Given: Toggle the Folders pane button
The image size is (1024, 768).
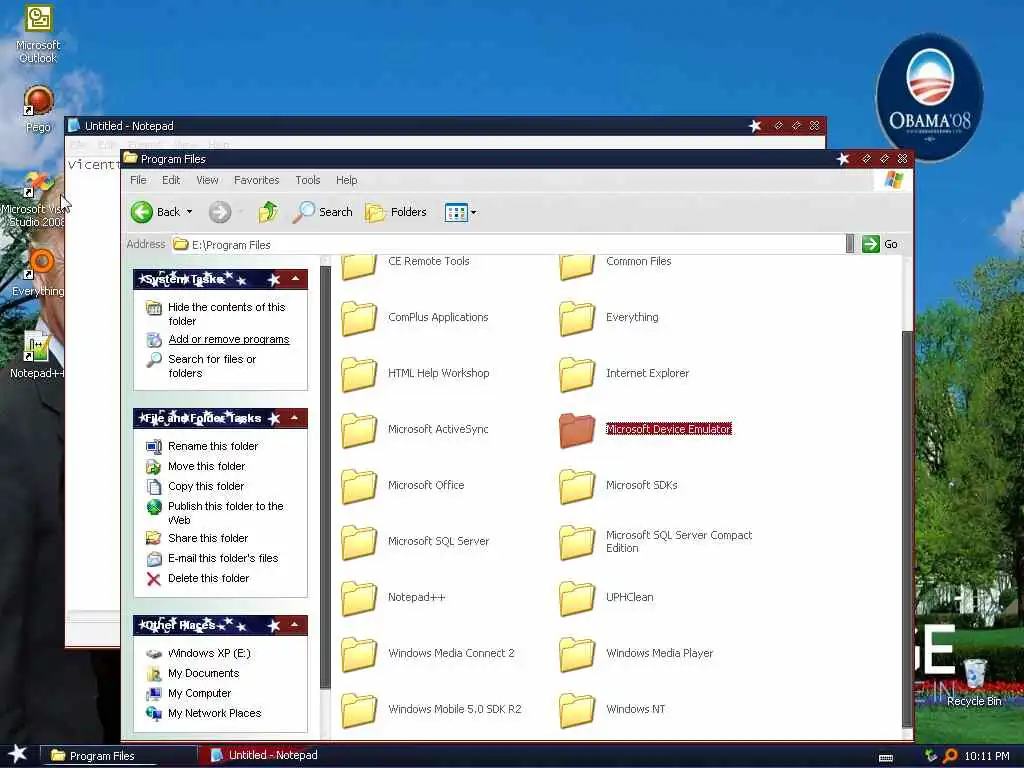Looking at the screenshot, I should [x=396, y=212].
